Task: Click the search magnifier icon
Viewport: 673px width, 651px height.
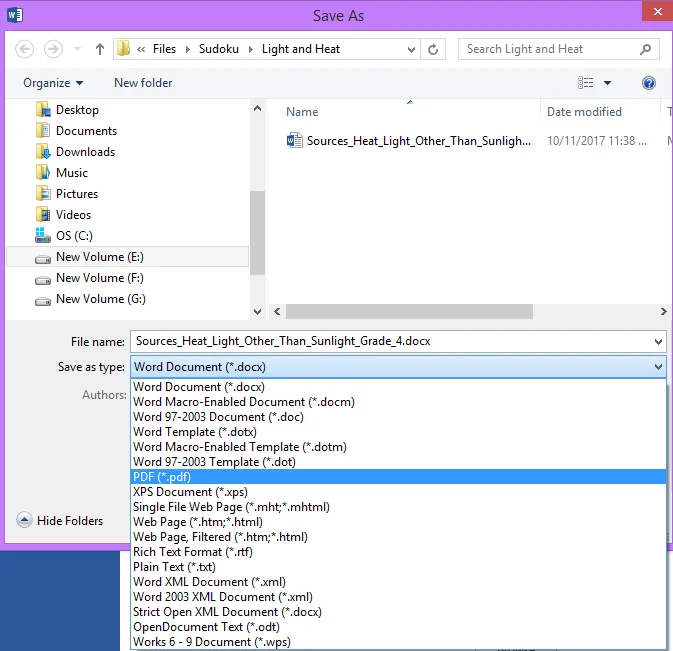Action: click(645, 49)
